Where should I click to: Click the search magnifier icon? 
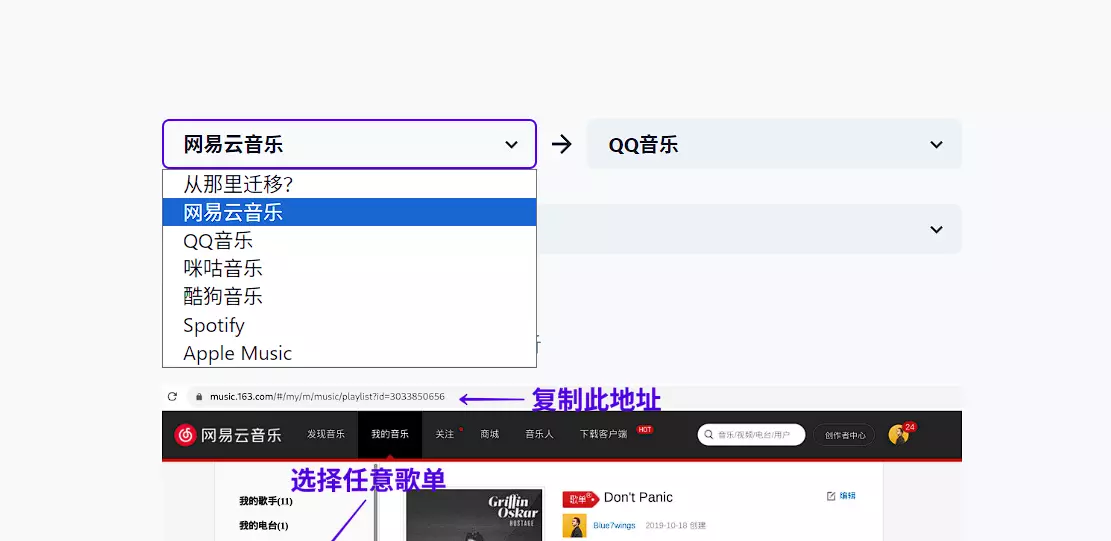coord(709,435)
